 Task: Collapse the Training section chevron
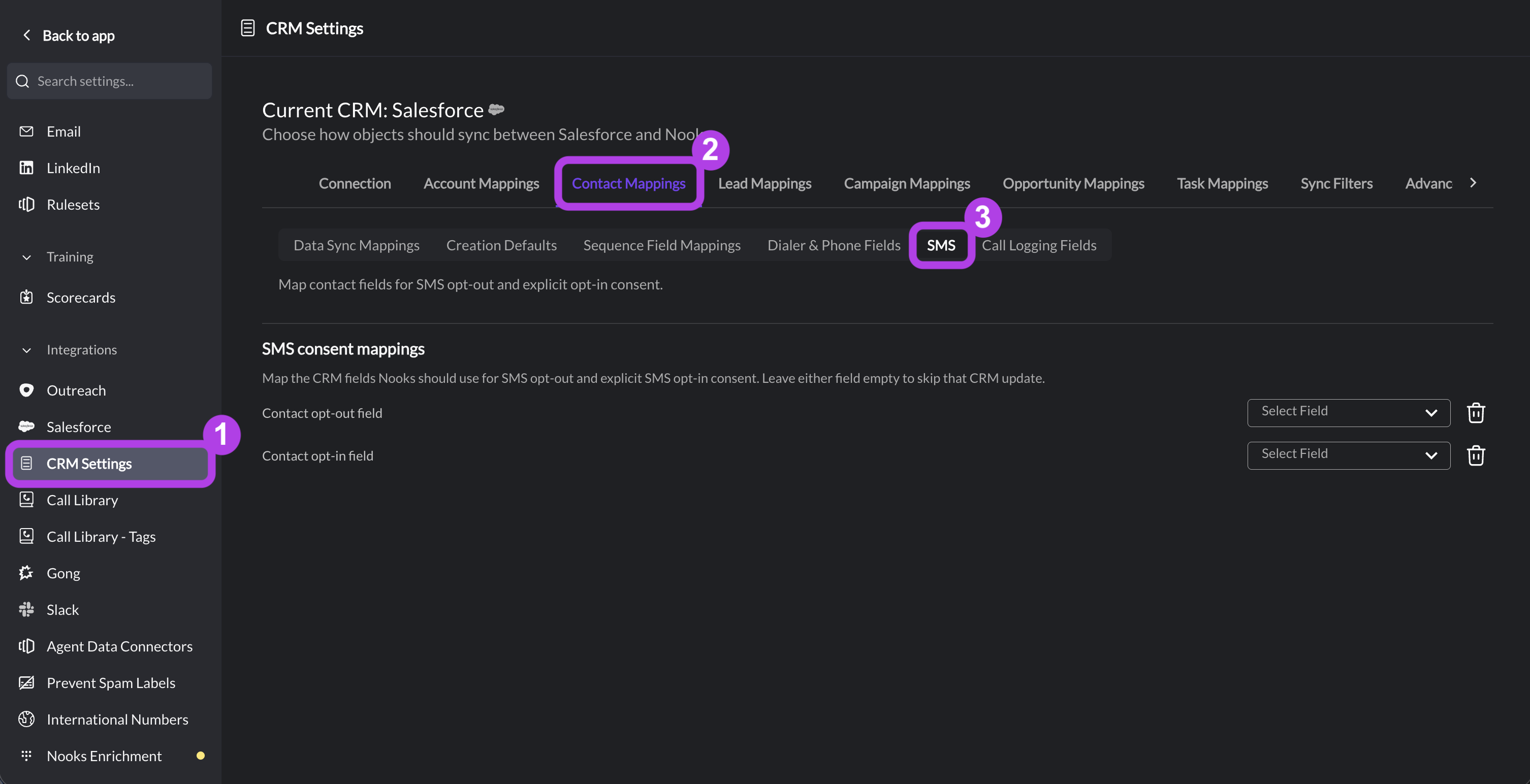(27, 257)
